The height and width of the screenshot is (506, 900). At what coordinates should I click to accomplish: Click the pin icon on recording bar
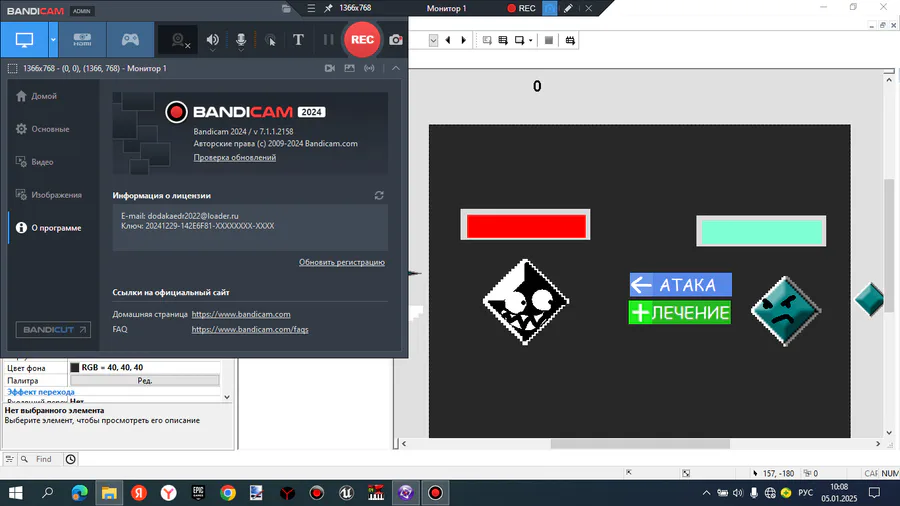click(x=328, y=8)
